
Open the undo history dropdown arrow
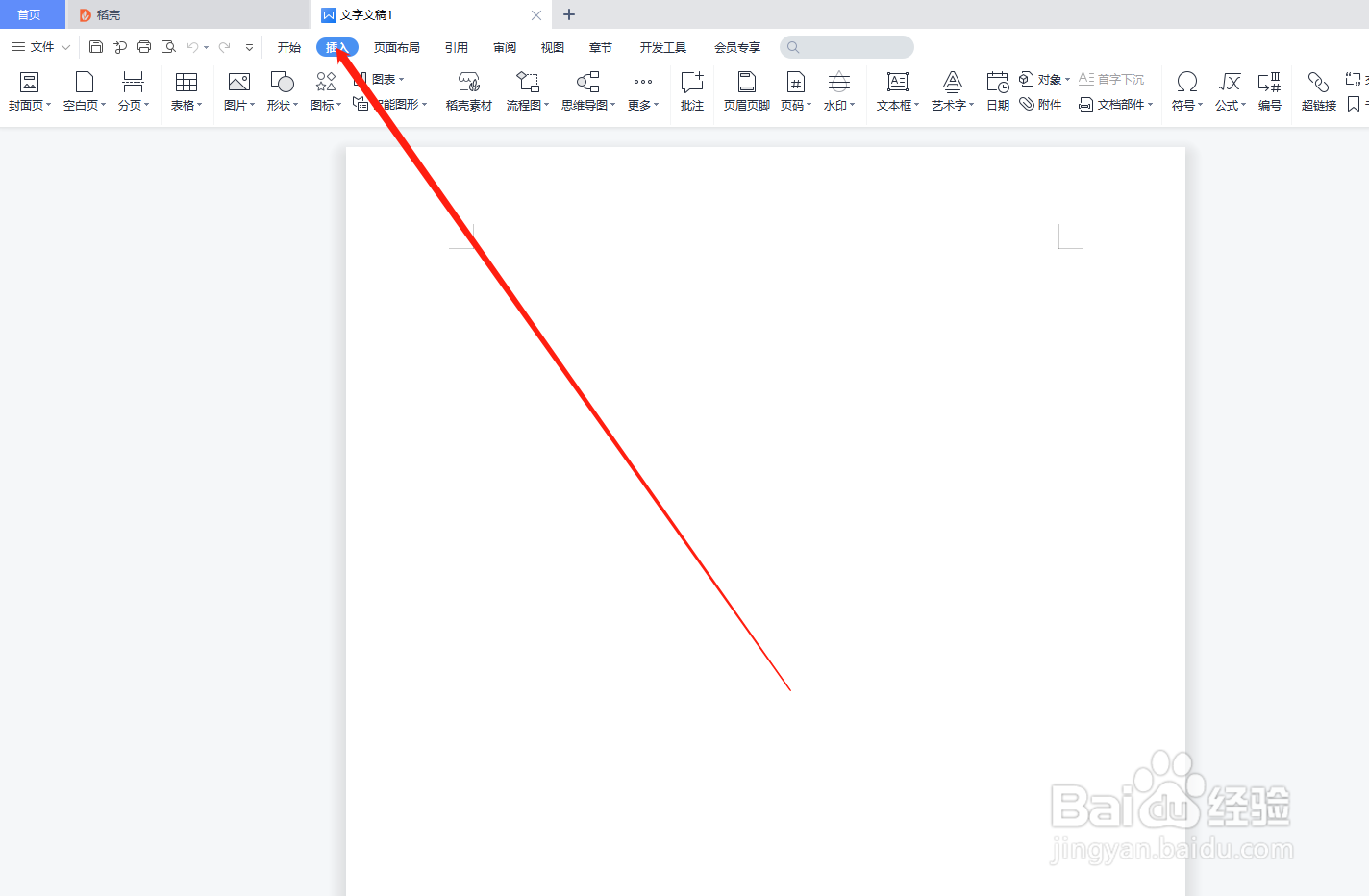click(x=206, y=47)
